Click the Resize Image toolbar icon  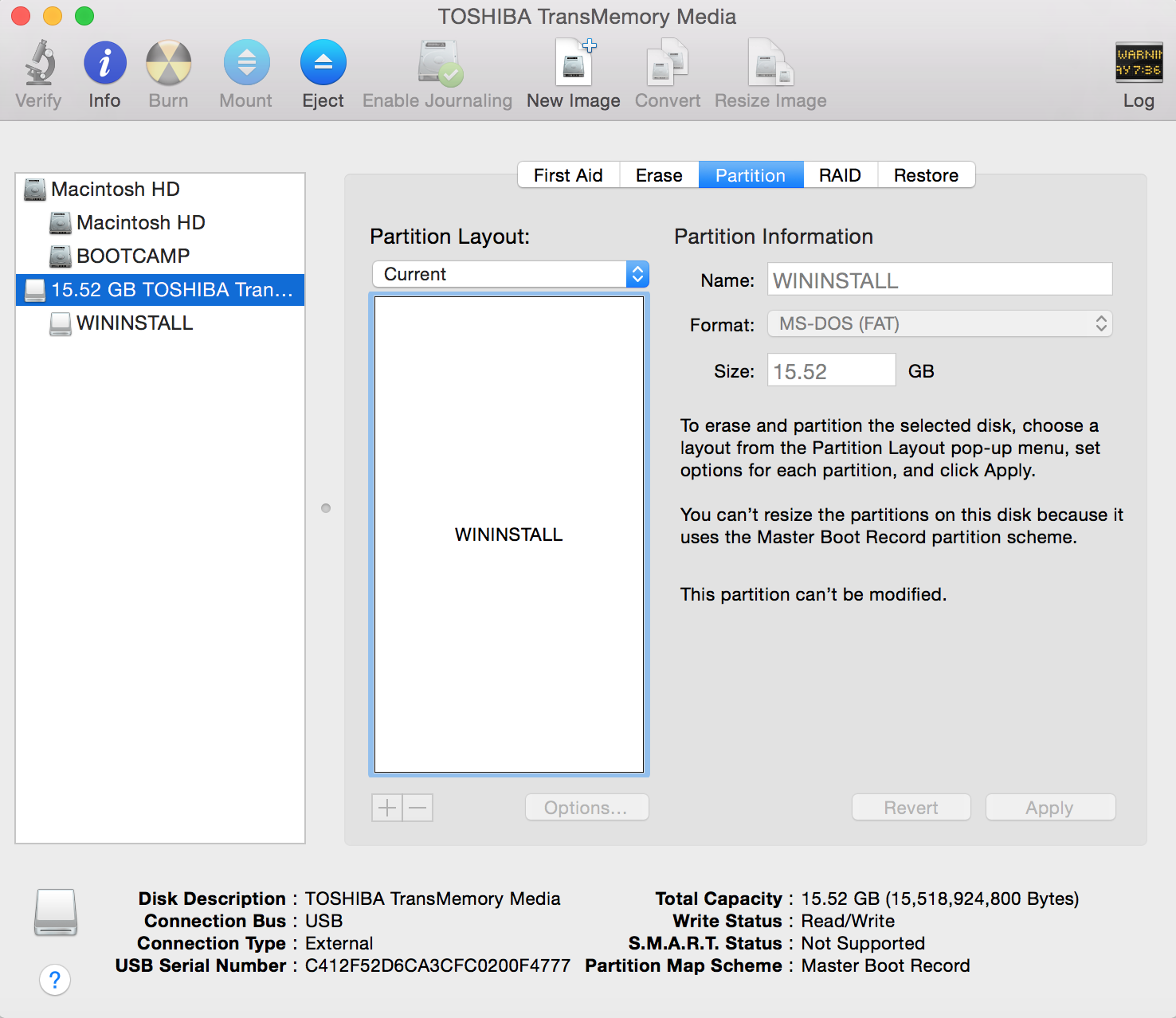(770, 62)
